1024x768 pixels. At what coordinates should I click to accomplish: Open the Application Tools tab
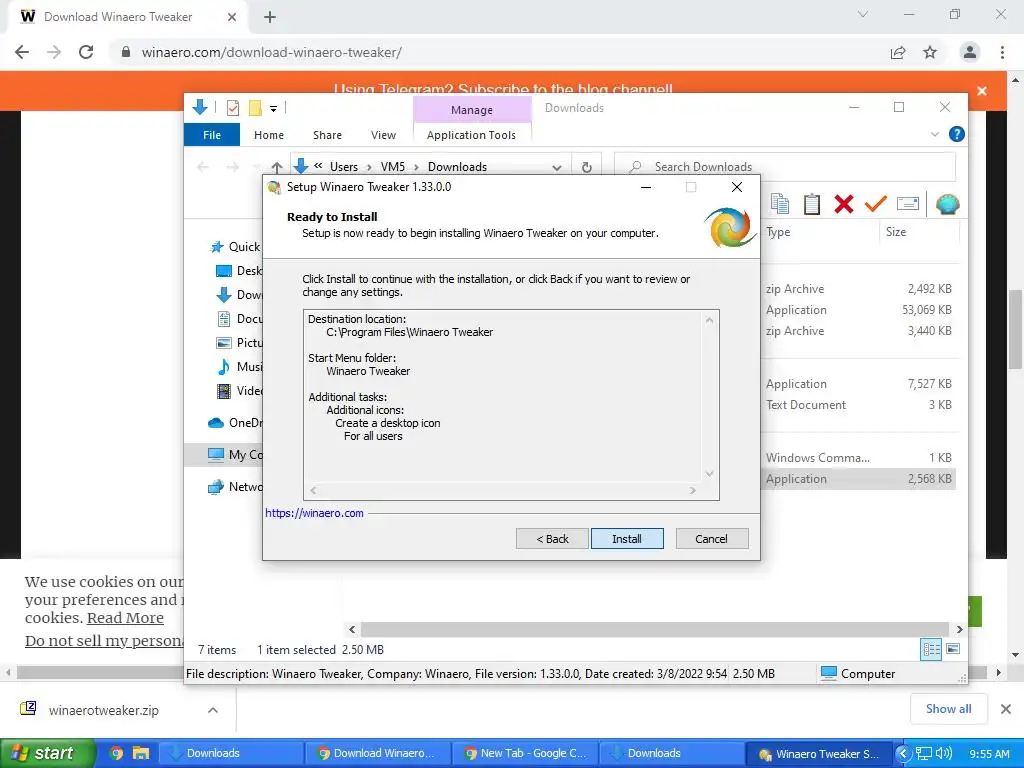click(x=471, y=135)
